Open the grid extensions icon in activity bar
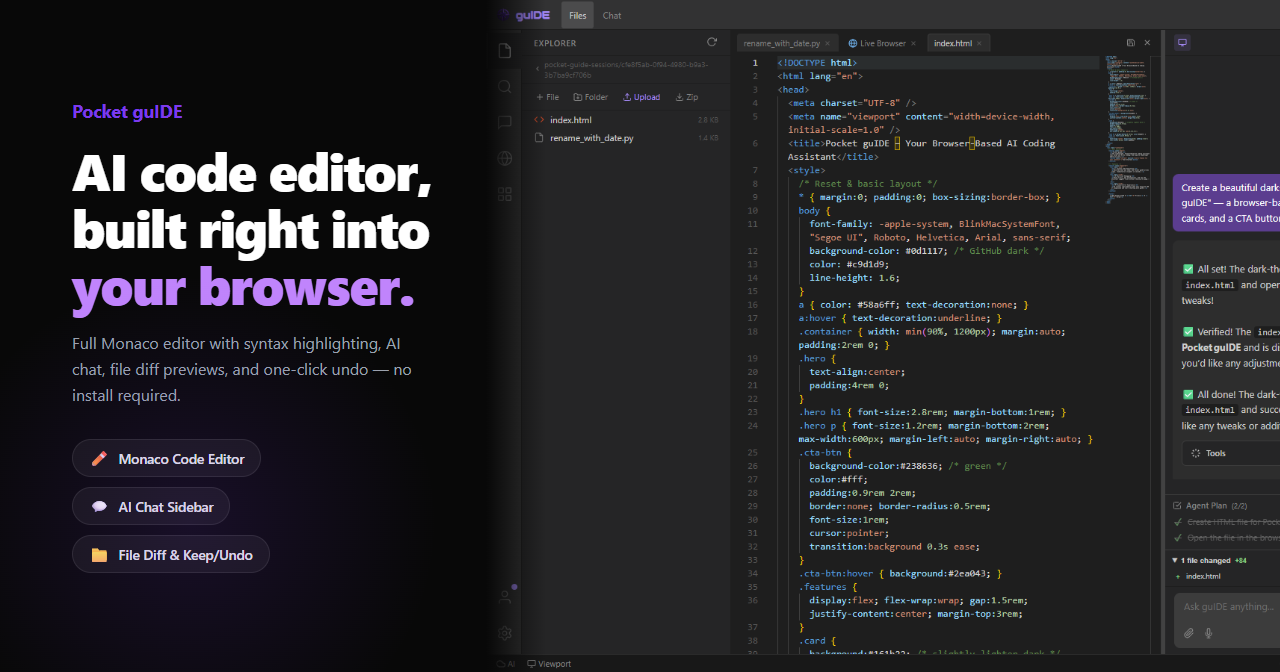Viewport: 1280px width, 672px height. click(x=505, y=193)
